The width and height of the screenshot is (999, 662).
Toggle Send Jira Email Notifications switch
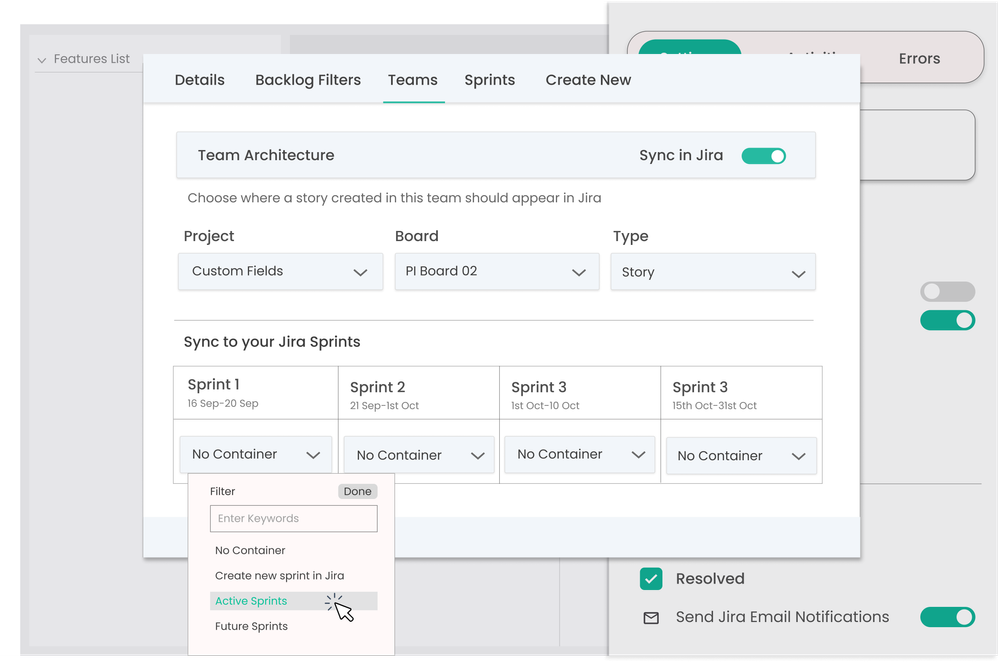(x=947, y=617)
